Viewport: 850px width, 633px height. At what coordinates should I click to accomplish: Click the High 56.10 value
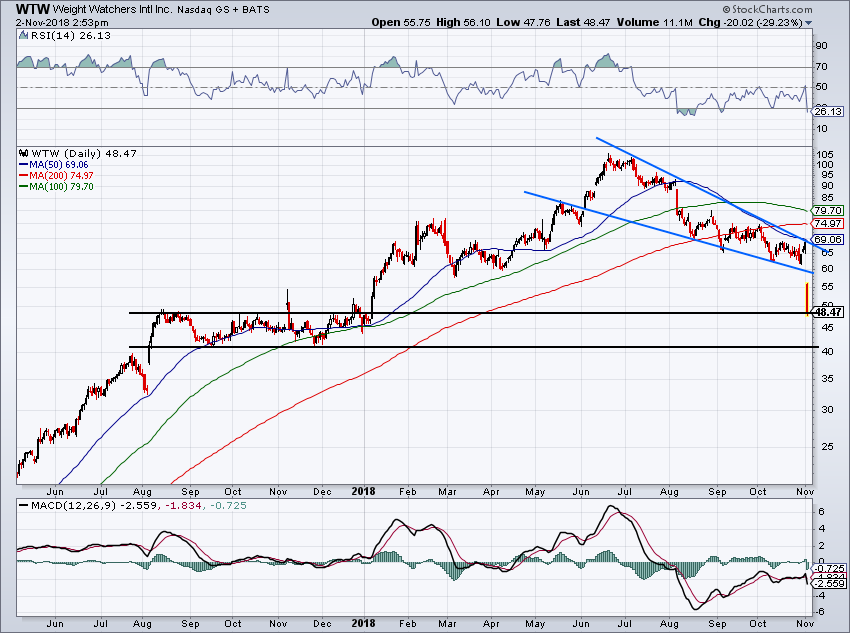point(463,22)
